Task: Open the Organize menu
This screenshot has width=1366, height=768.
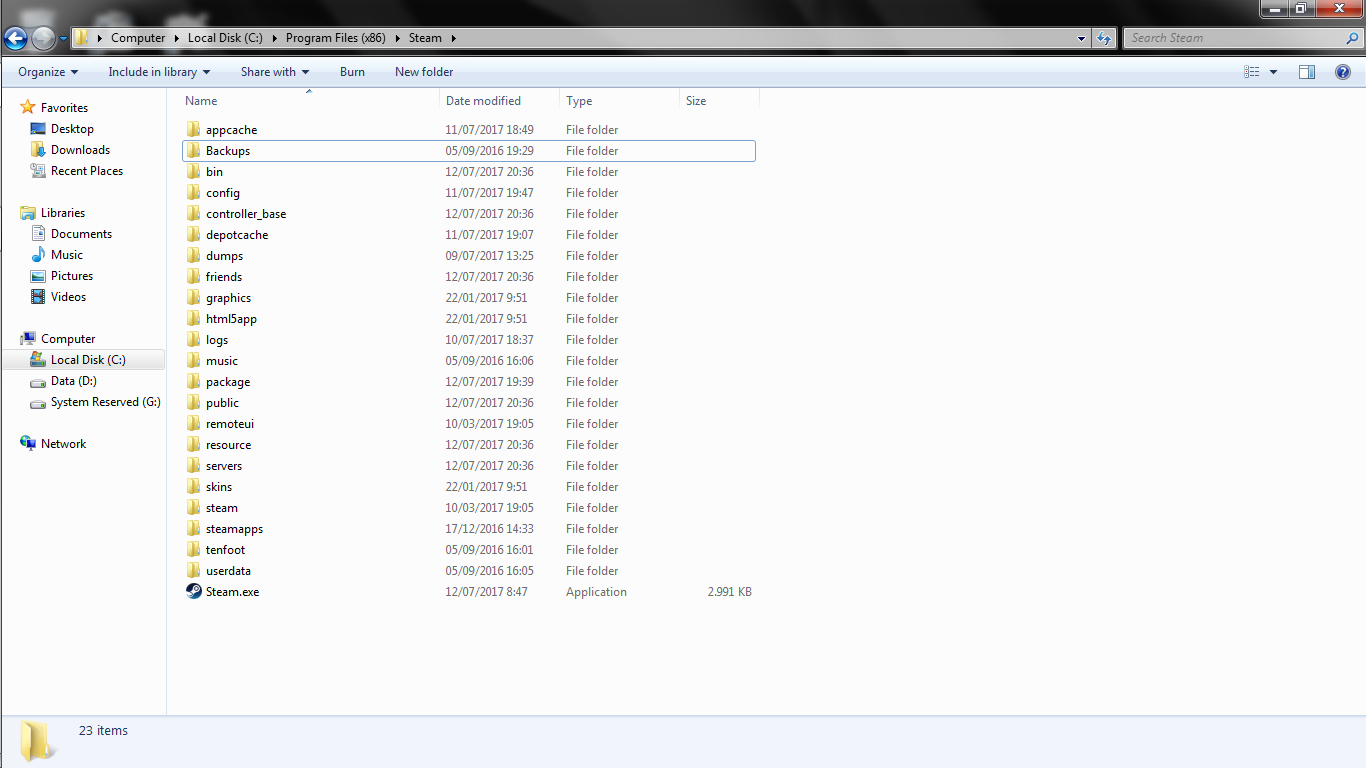Action: (48, 72)
